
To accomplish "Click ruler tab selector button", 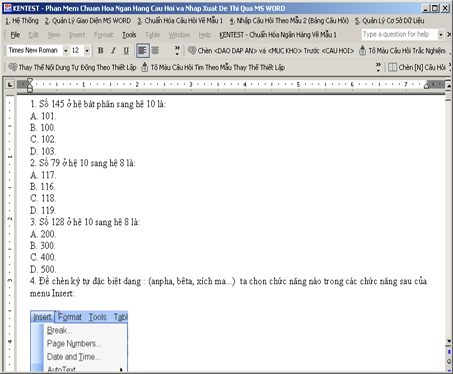I will point(10,85).
